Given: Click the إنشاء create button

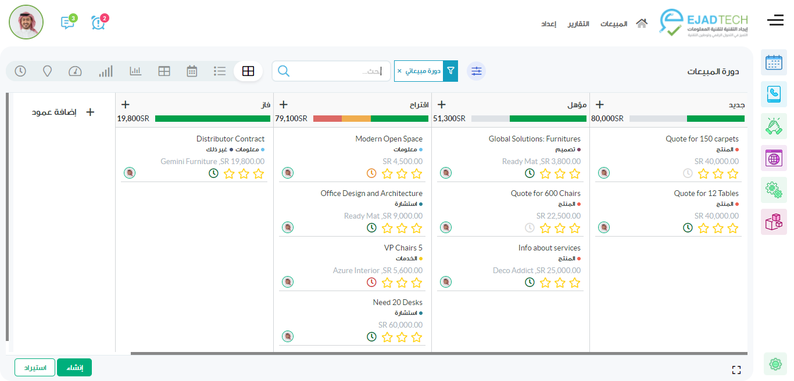Looking at the screenshot, I should (x=74, y=367).
